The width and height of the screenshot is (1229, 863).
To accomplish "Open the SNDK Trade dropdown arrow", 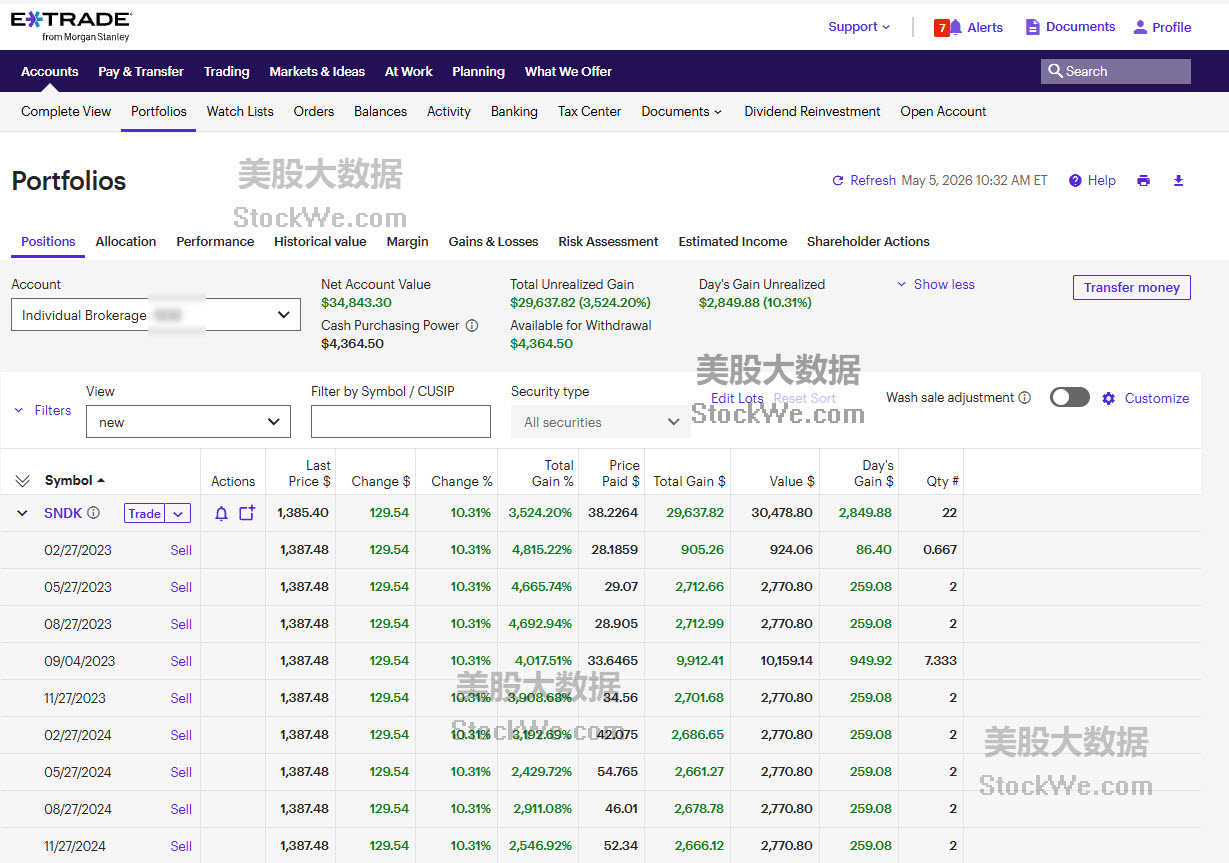I will click(x=177, y=514).
